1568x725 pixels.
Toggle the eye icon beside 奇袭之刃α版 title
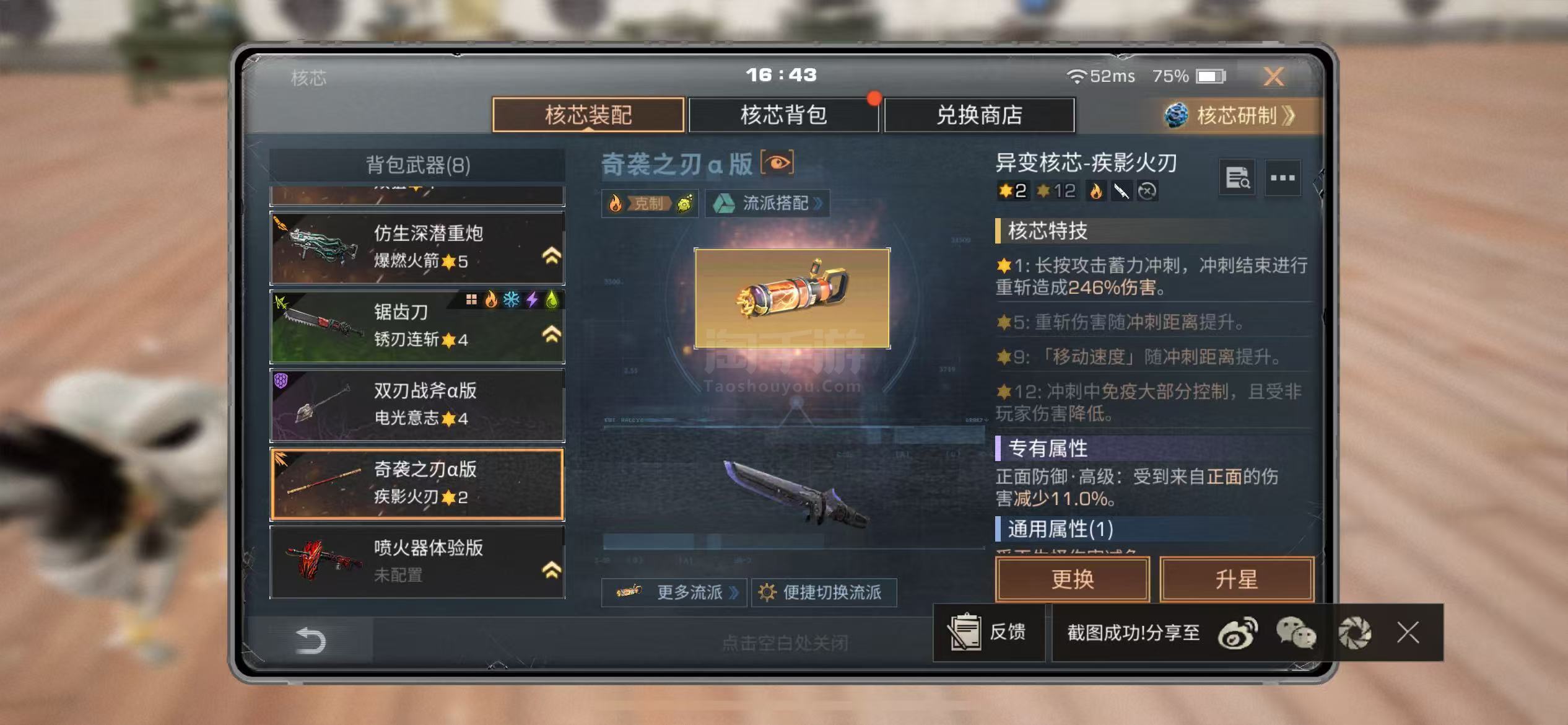pos(777,163)
